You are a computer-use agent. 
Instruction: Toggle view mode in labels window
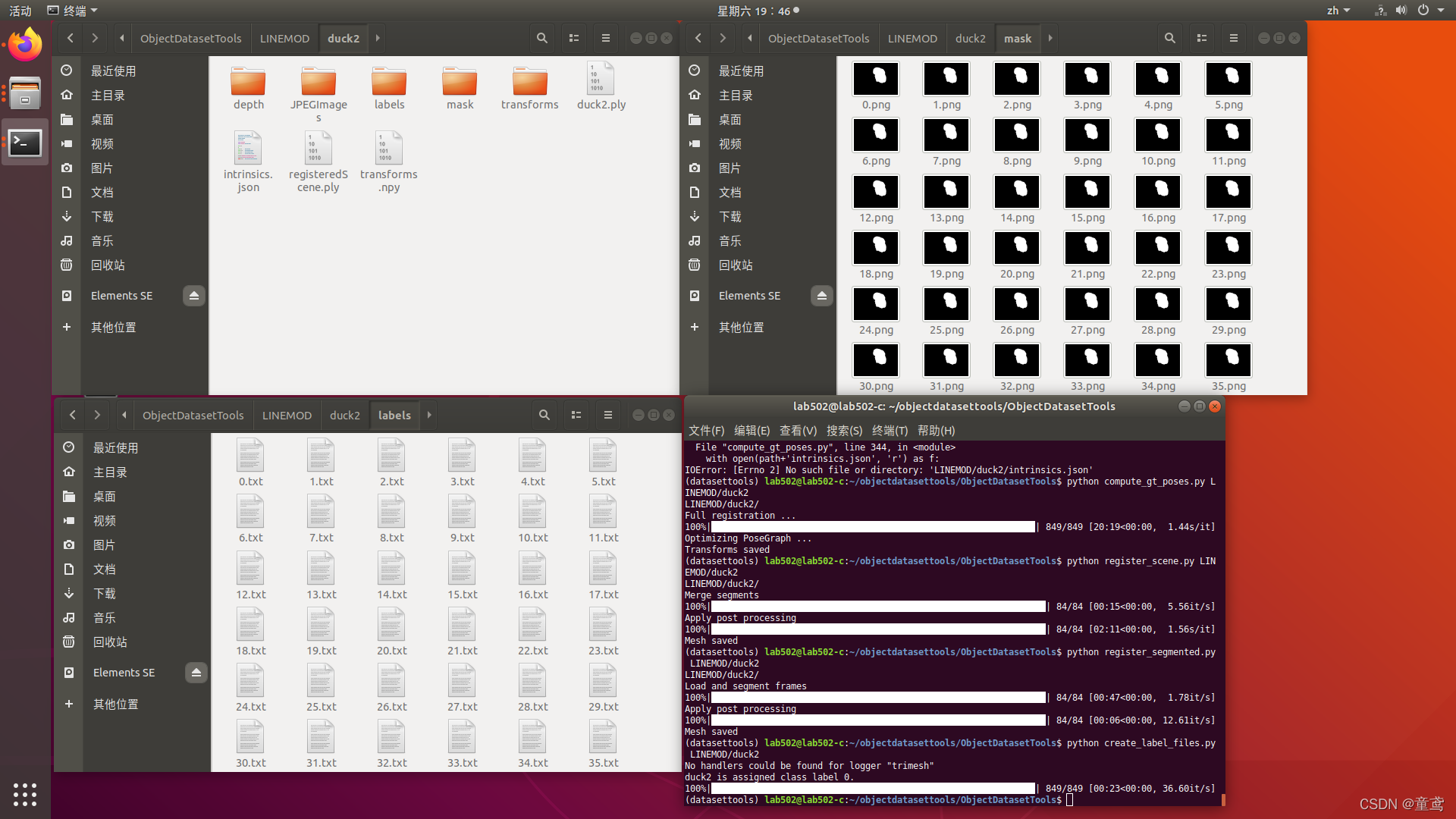[576, 415]
